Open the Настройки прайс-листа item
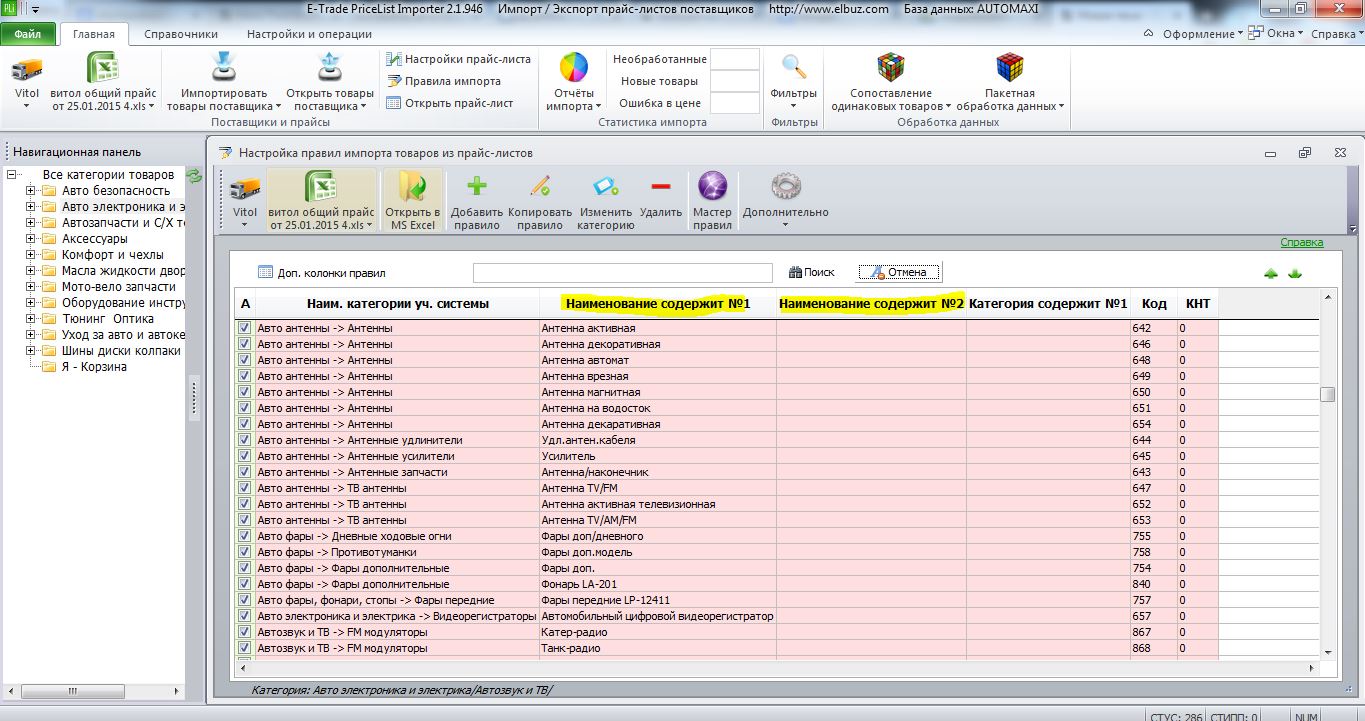Image resolution: width=1365 pixels, height=721 pixels. click(459, 59)
